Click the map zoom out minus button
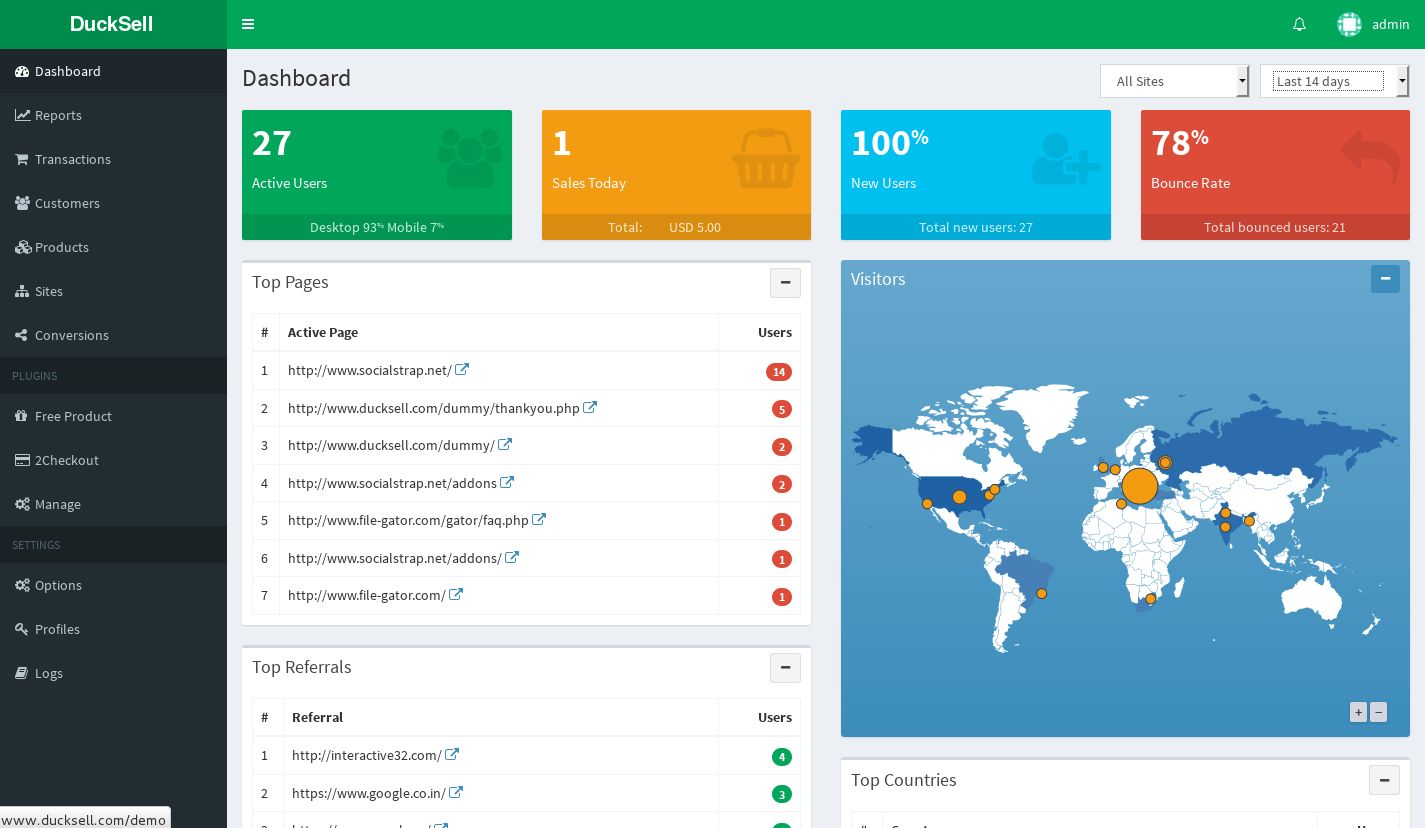Image resolution: width=1425 pixels, height=828 pixels. point(1378,712)
